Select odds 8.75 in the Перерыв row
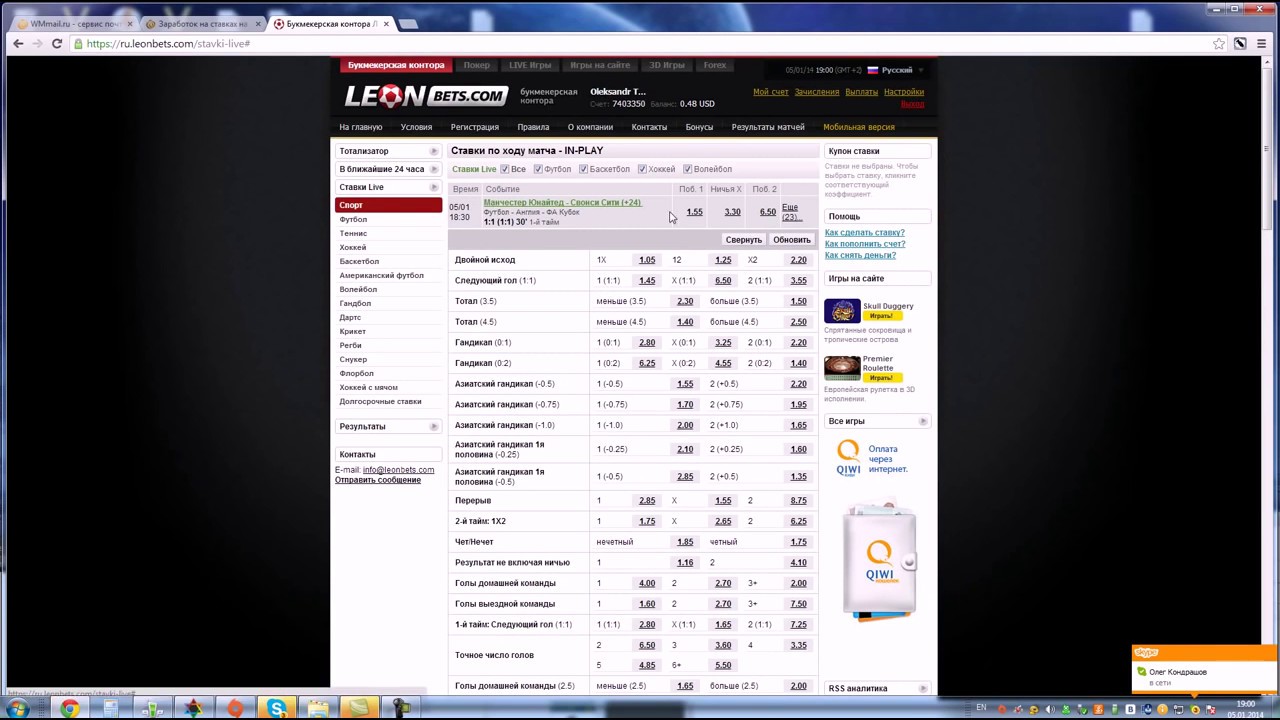The image size is (1280, 720). [798, 500]
